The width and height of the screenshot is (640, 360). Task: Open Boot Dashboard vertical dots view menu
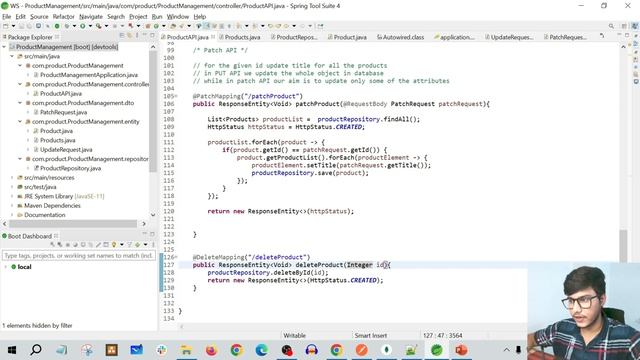[x=153, y=244]
